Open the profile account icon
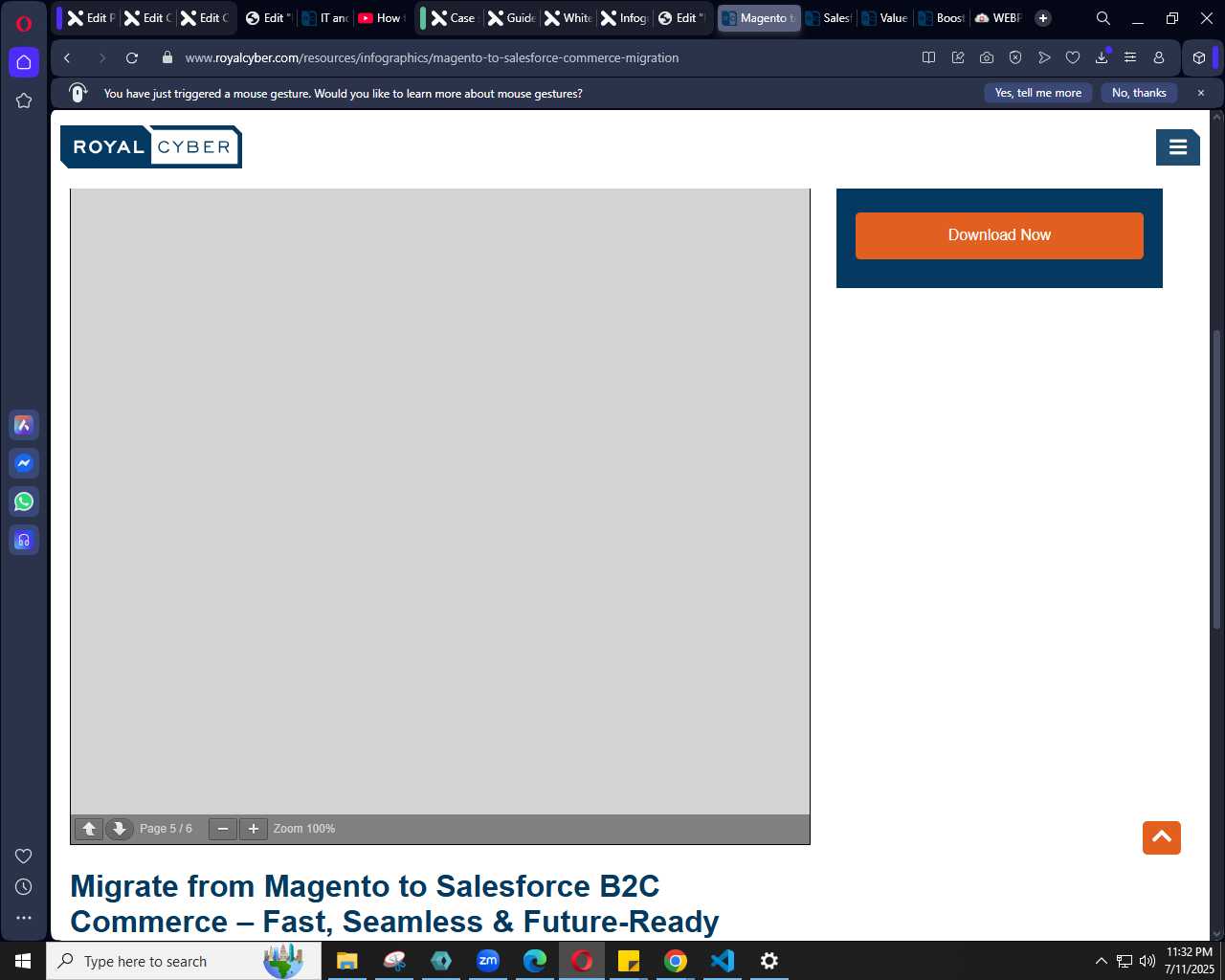Screen dimensions: 1225x980 point(1159,57)
